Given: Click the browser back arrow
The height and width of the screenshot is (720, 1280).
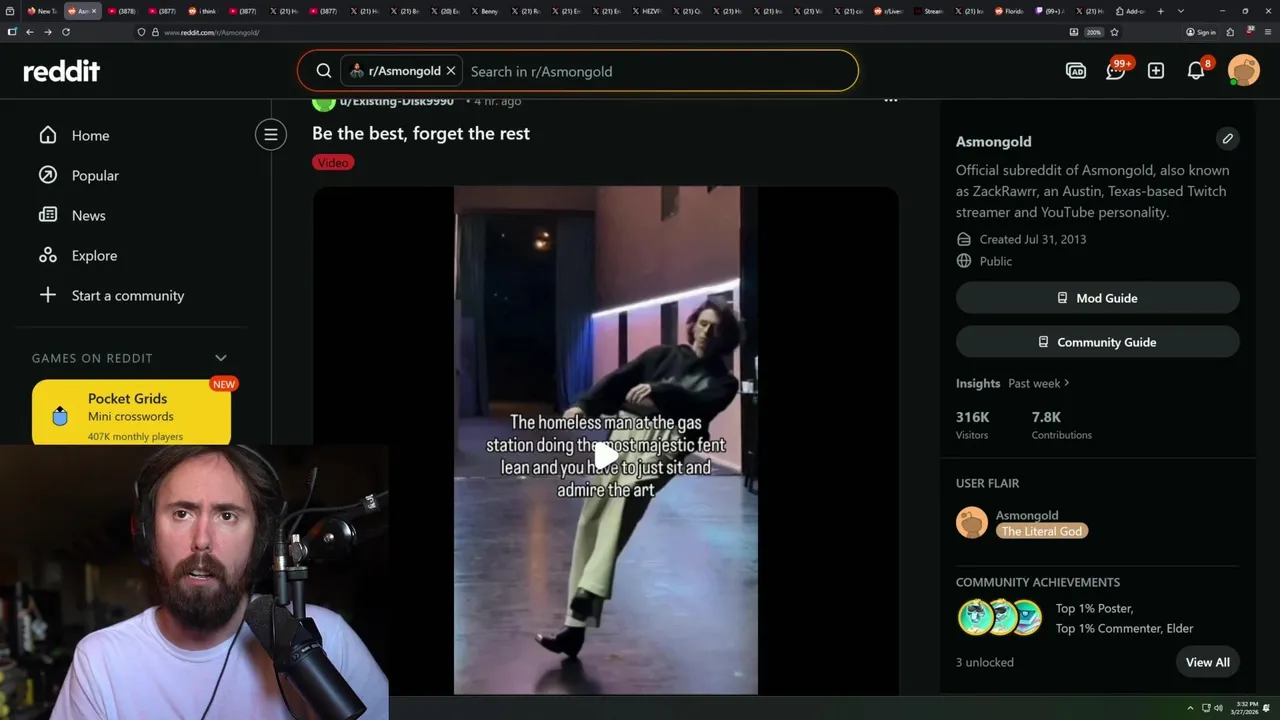Looking at the screenshot, I should 30,32.
